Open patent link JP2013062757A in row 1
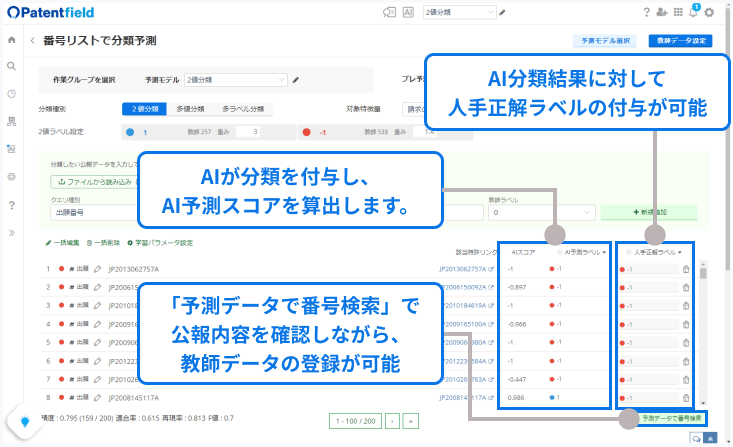This screenshot has height=447, width=733. coord(466,269)
